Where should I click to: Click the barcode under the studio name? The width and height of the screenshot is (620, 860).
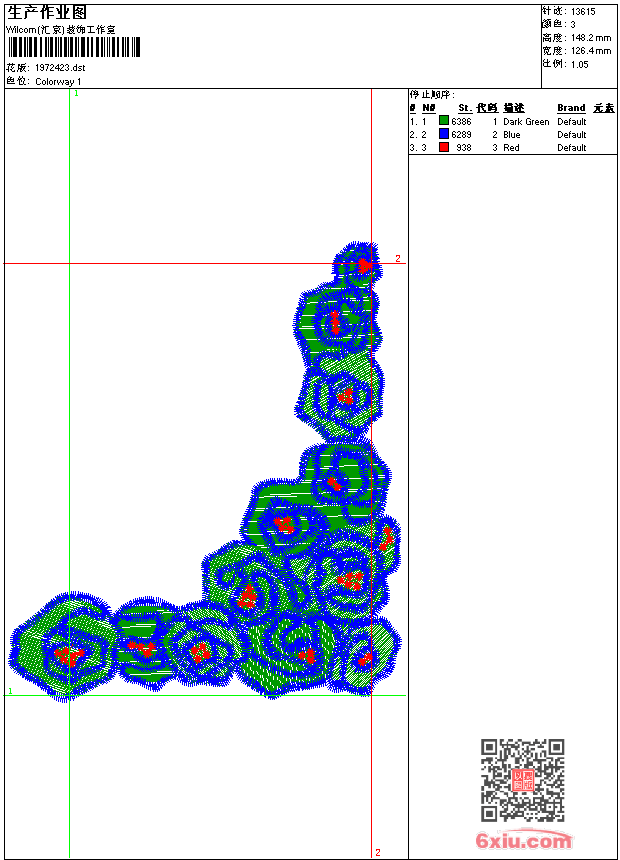click(x=74, y=47)
